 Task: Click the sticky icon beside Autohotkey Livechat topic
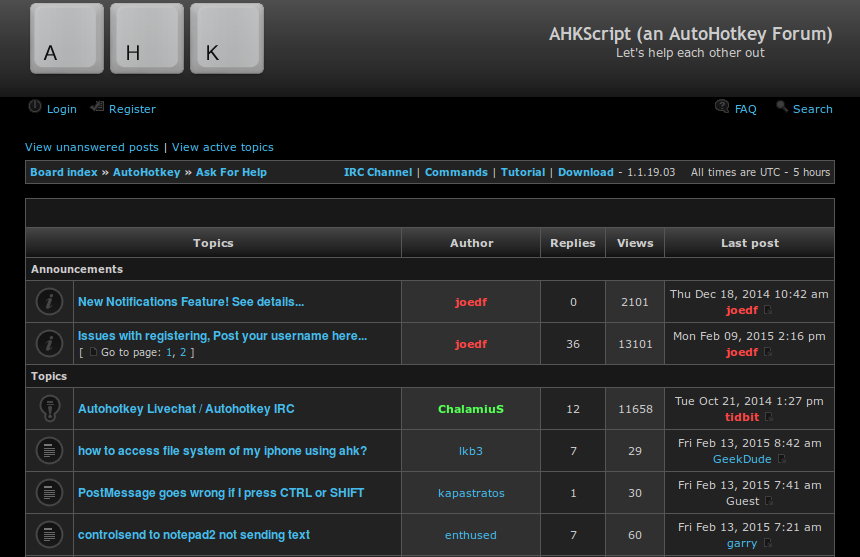pos(49,408)
